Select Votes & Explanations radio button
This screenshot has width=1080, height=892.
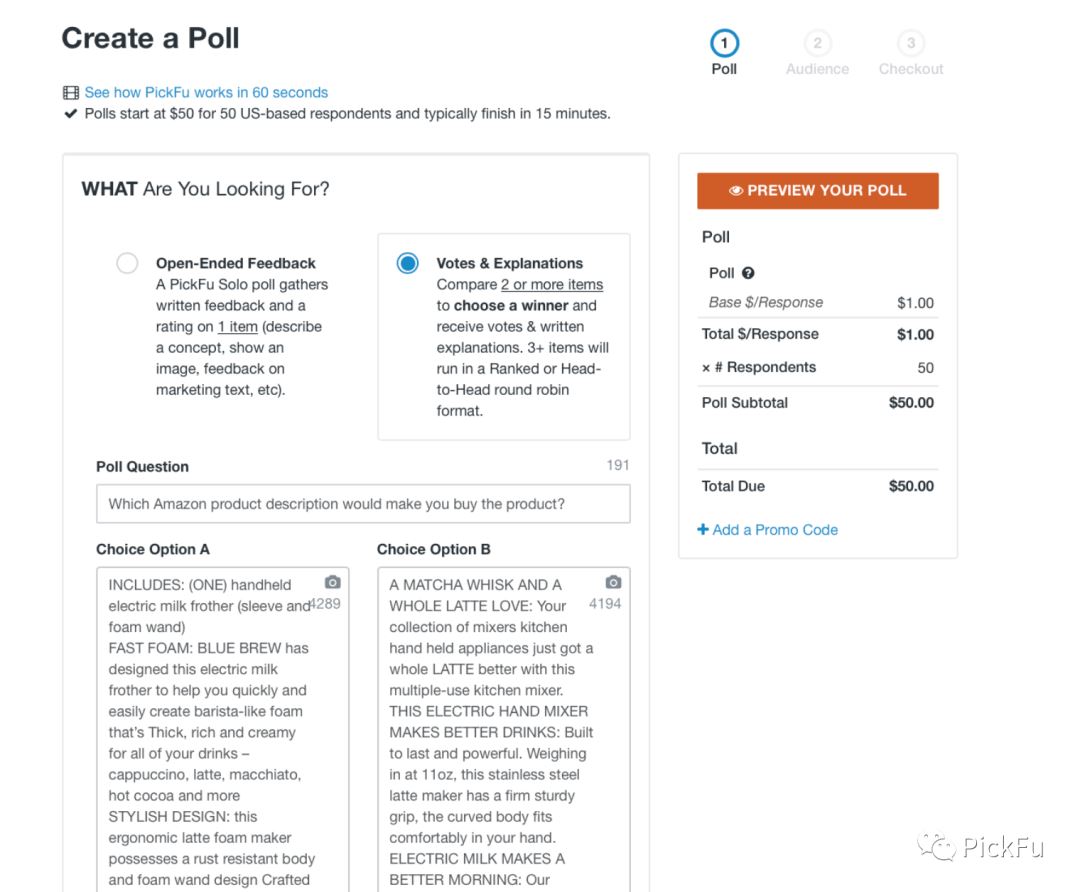[x=407, y=263]
